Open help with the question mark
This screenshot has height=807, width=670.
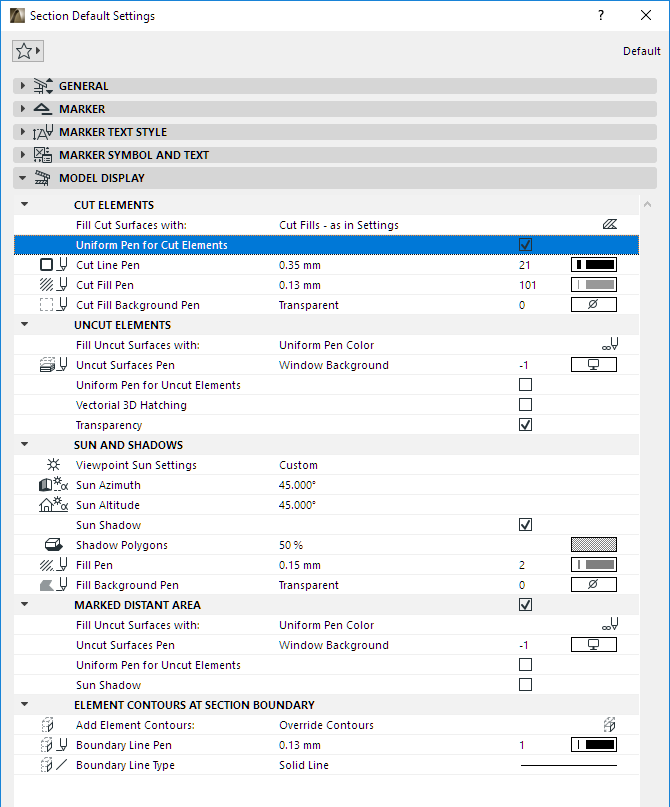click(601, 15)
